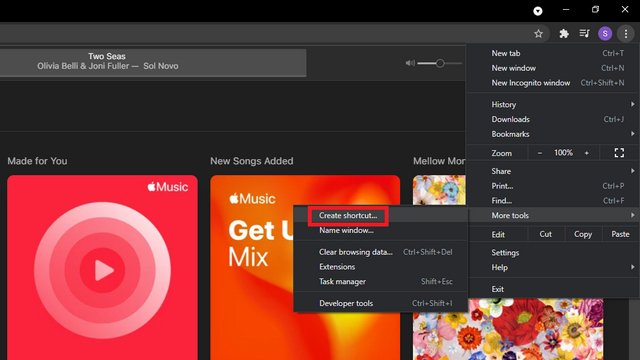Choose Find... from the menu
Screen dimensions: 640x360
552,200
